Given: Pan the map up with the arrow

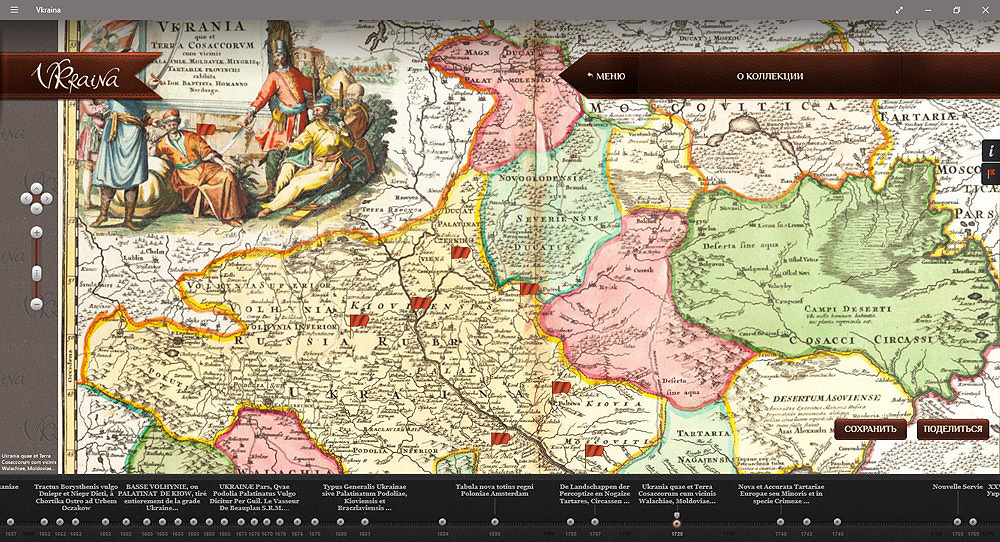Looking at the screenshot, I should point(36,188).
